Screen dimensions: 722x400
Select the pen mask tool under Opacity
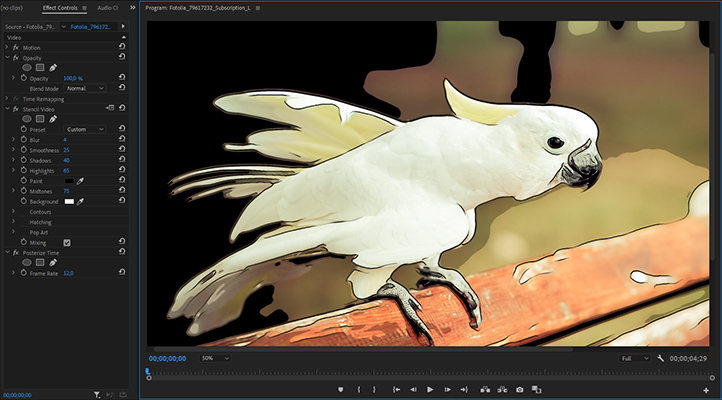[54, 67]
